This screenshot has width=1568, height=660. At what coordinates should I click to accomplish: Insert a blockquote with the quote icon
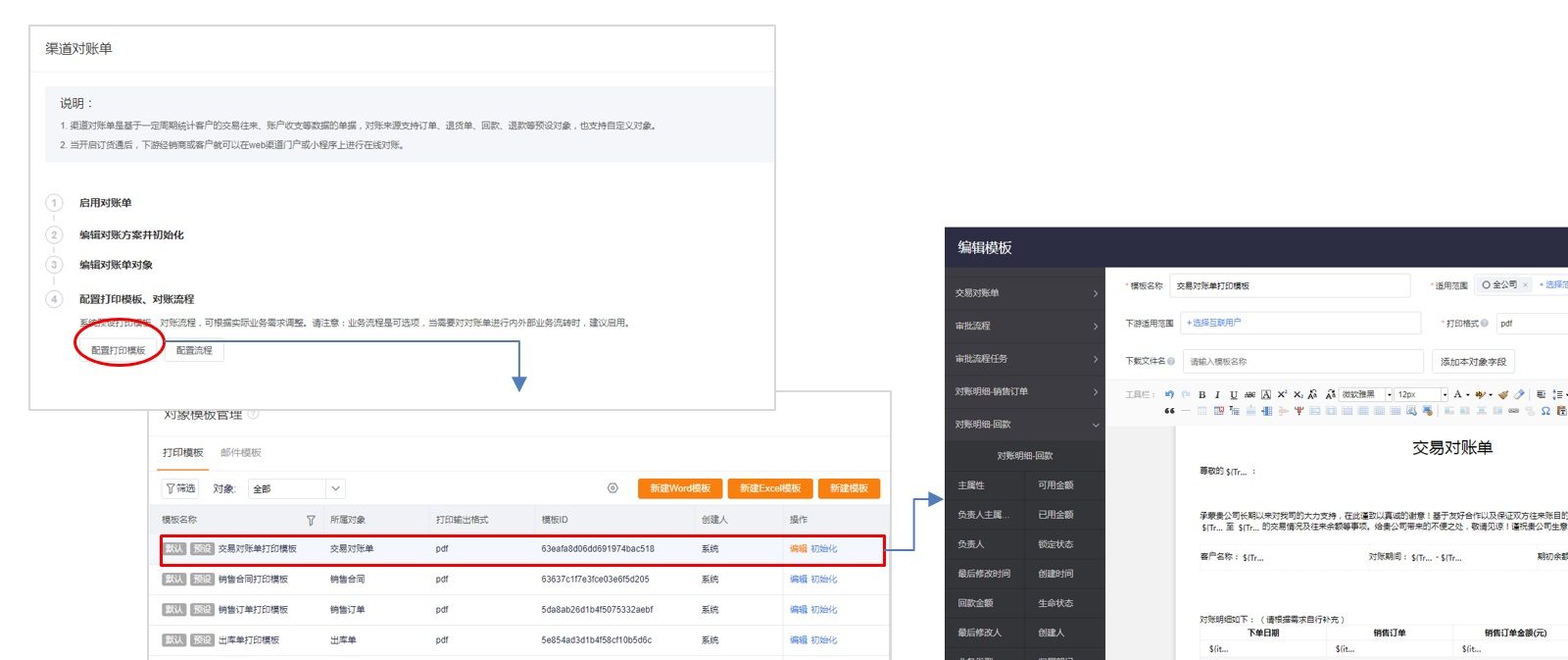[x=1169, y=411]
